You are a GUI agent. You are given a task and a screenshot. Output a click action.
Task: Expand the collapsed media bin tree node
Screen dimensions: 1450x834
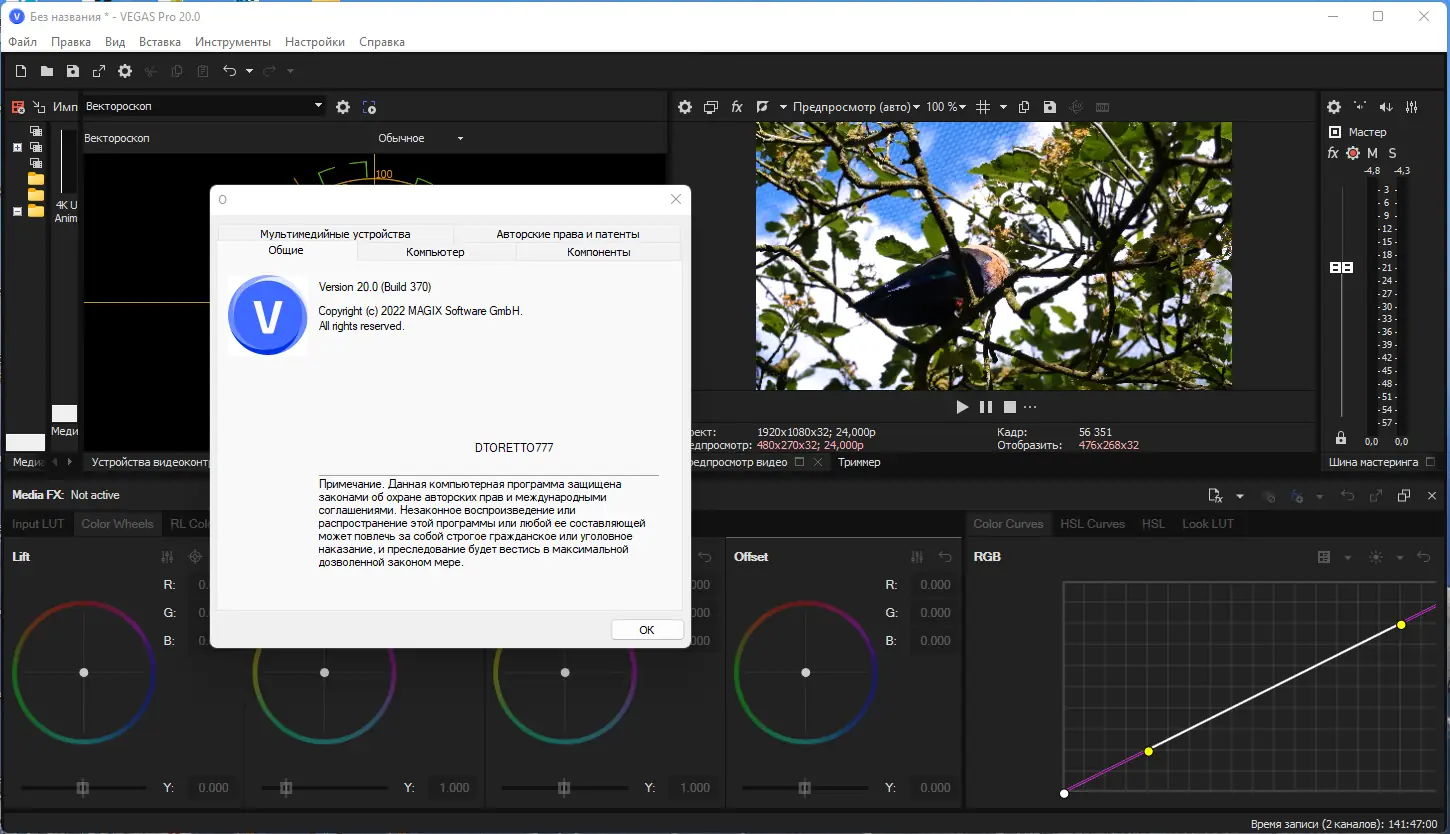(17, 147)
